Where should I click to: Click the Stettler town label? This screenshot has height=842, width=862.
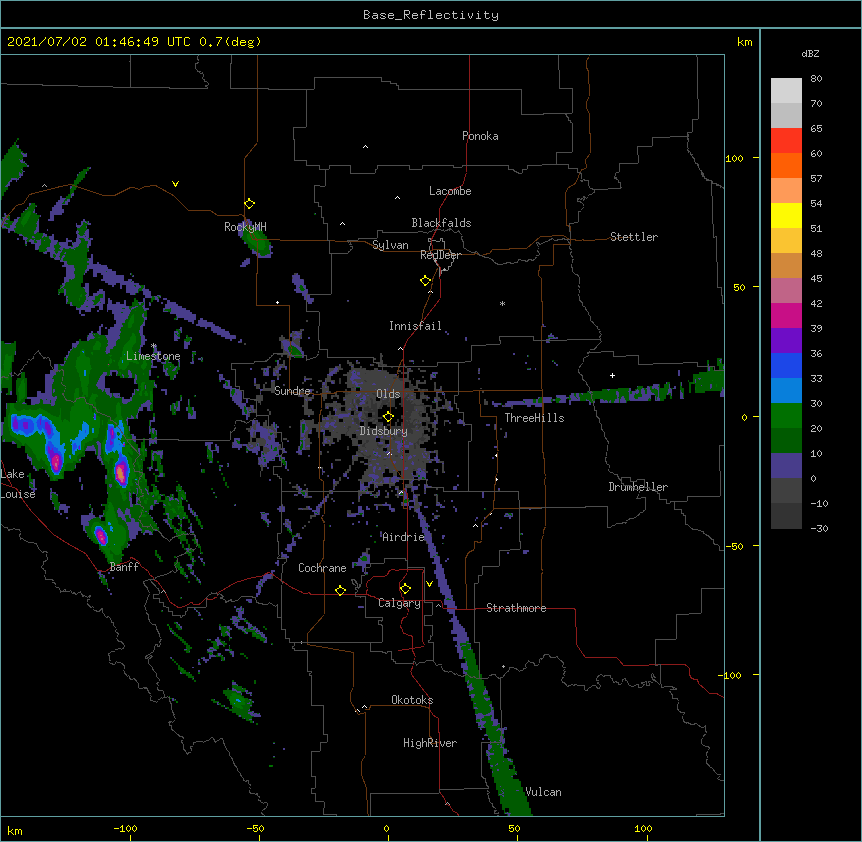[634, 237]
